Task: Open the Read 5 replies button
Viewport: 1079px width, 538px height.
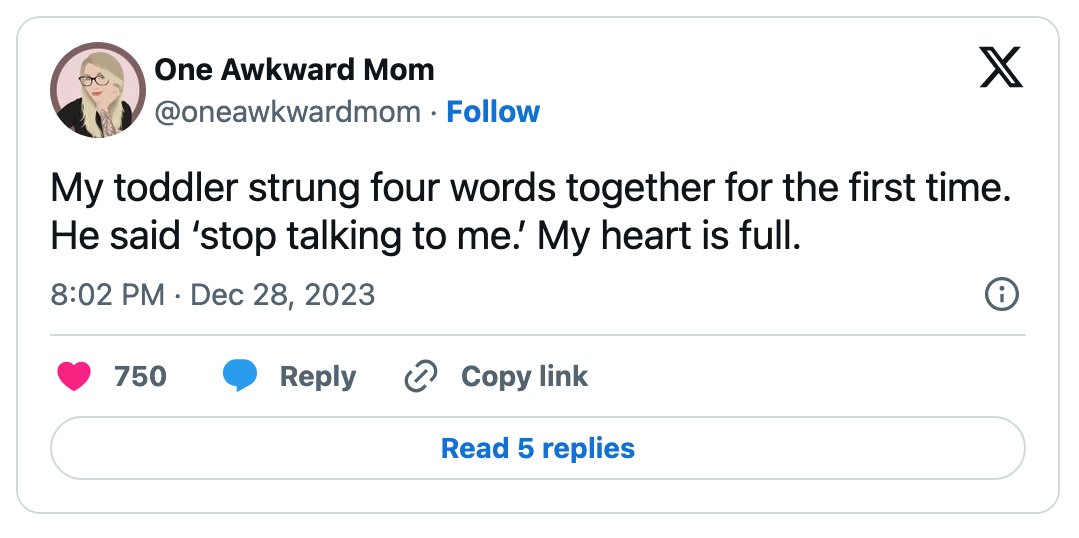Action: click(538, 448)
